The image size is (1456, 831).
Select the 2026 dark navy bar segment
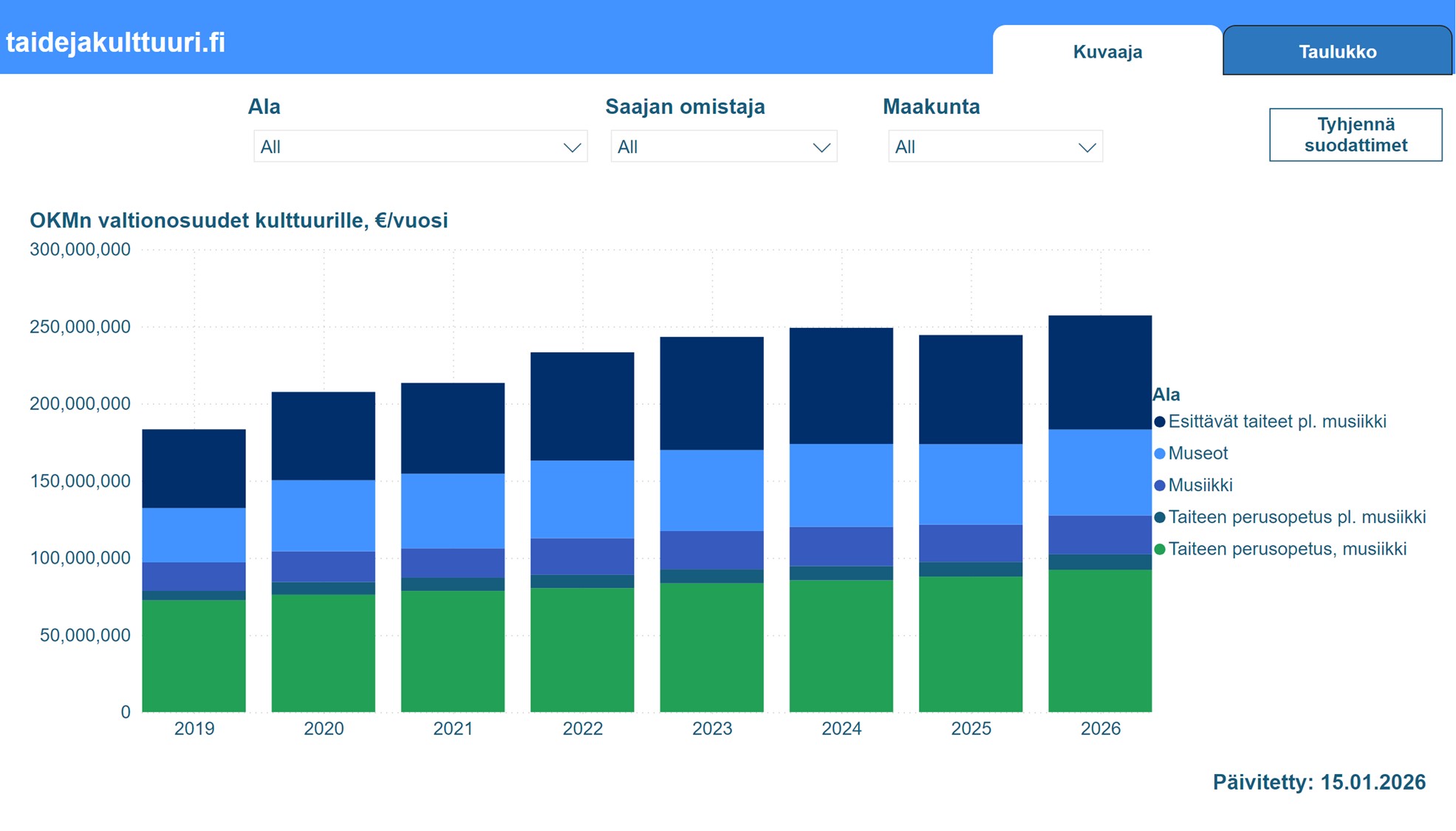click(x=1099, y=372)
